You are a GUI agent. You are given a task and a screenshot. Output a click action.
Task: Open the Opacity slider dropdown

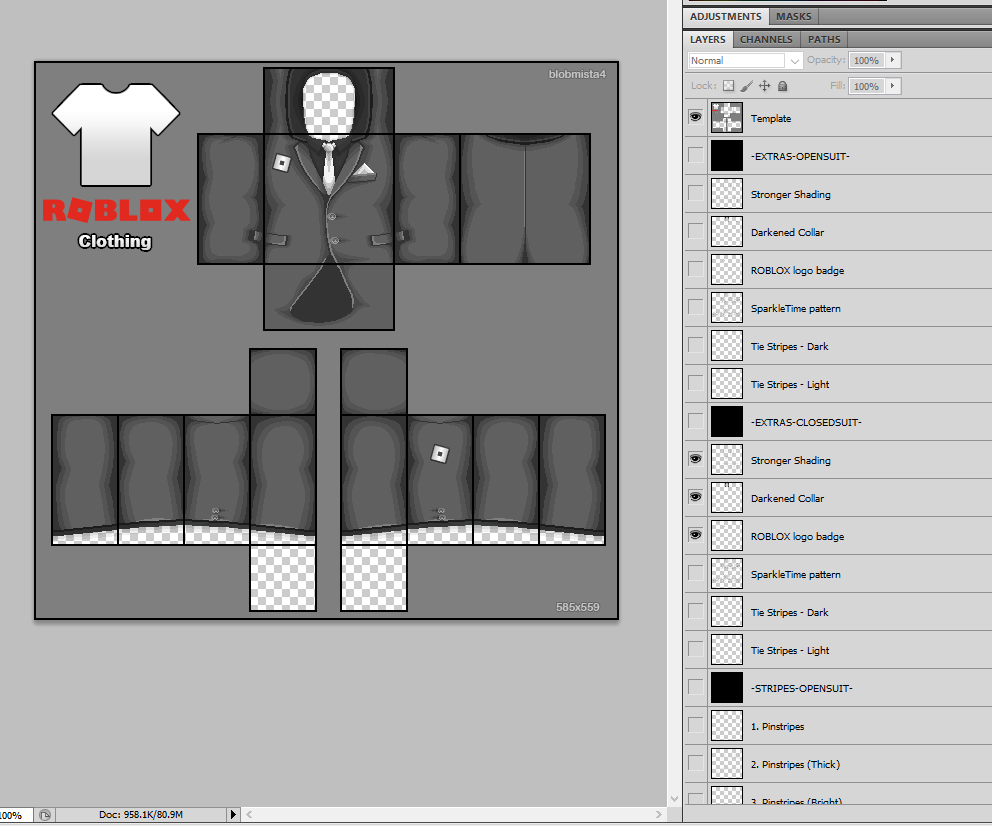[x=892, y=60]
